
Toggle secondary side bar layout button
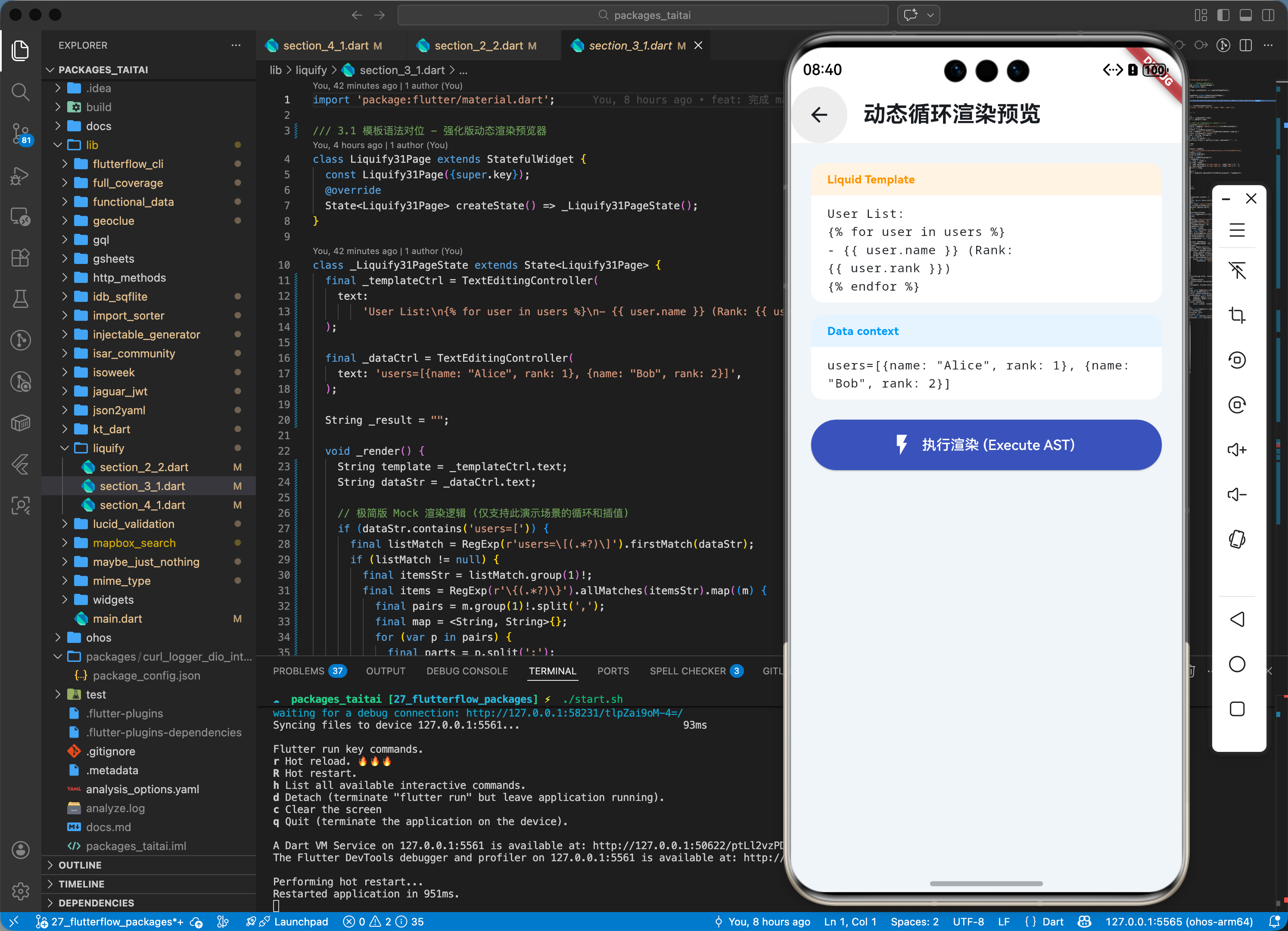pos(1268,16)
